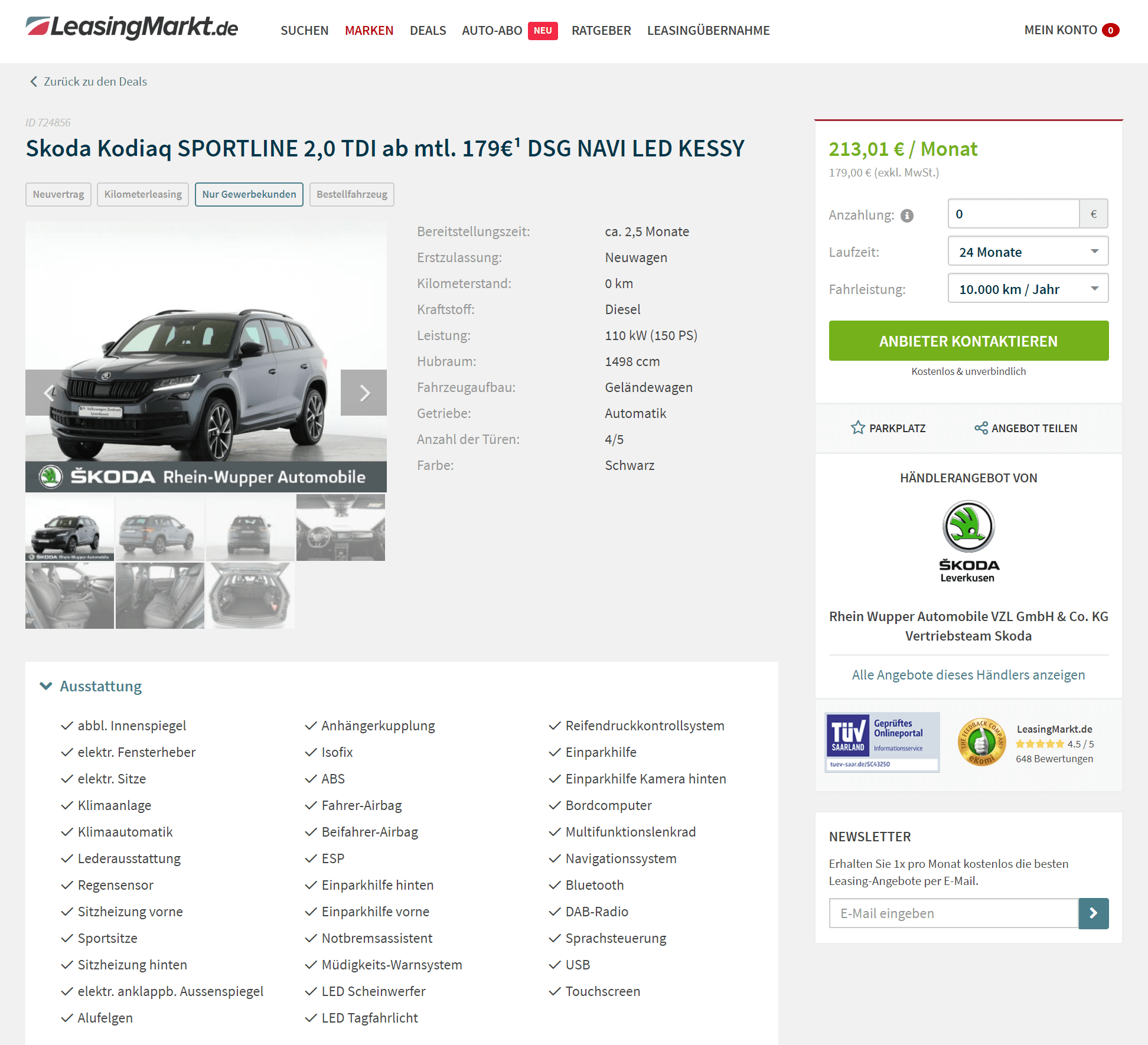Select the rear seats thumbnail
The width and height of the screenshot is (1148, 1045).
[160, 595]
